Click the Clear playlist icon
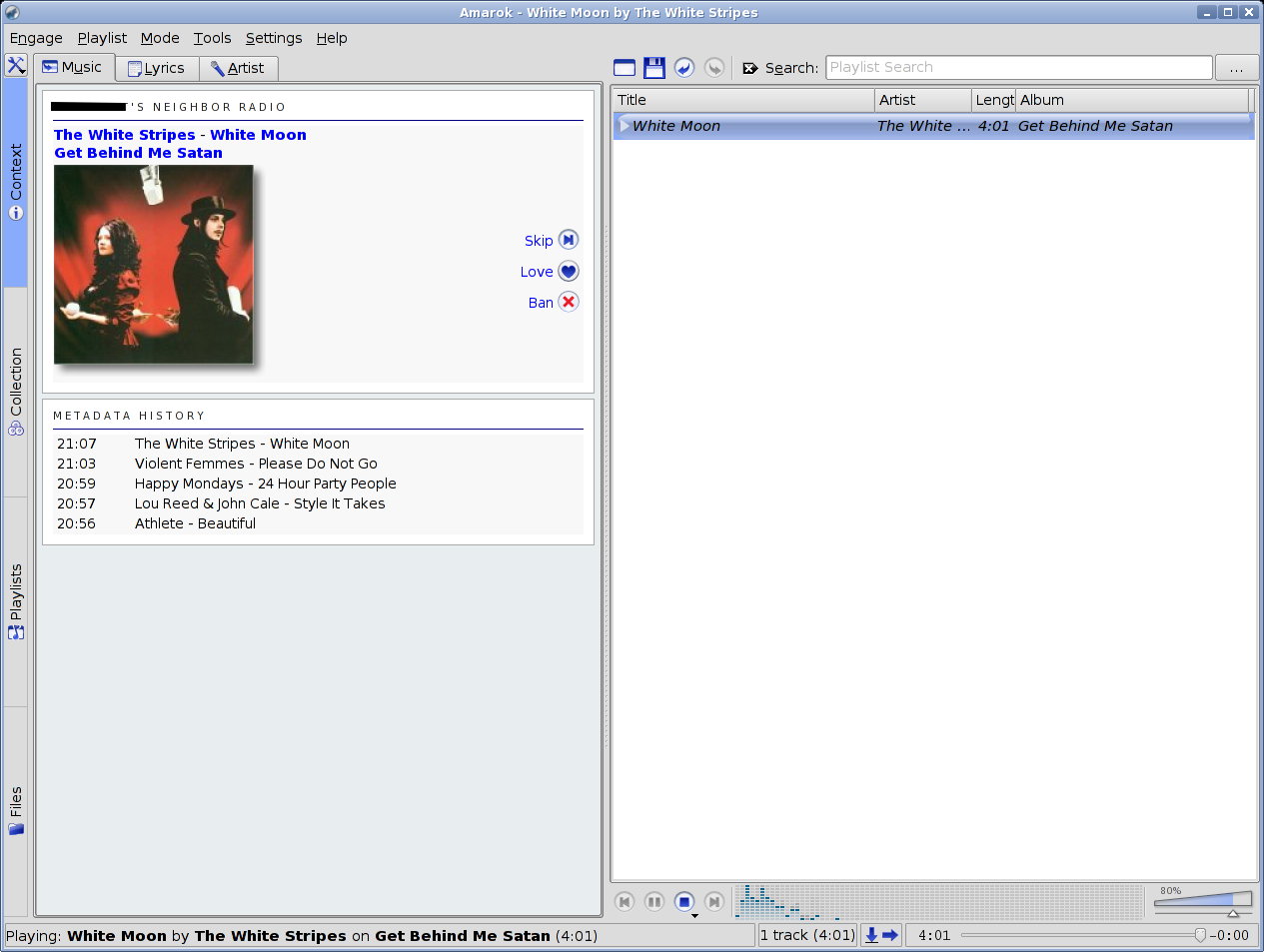 pyautogui.click(x=625, y=68)
